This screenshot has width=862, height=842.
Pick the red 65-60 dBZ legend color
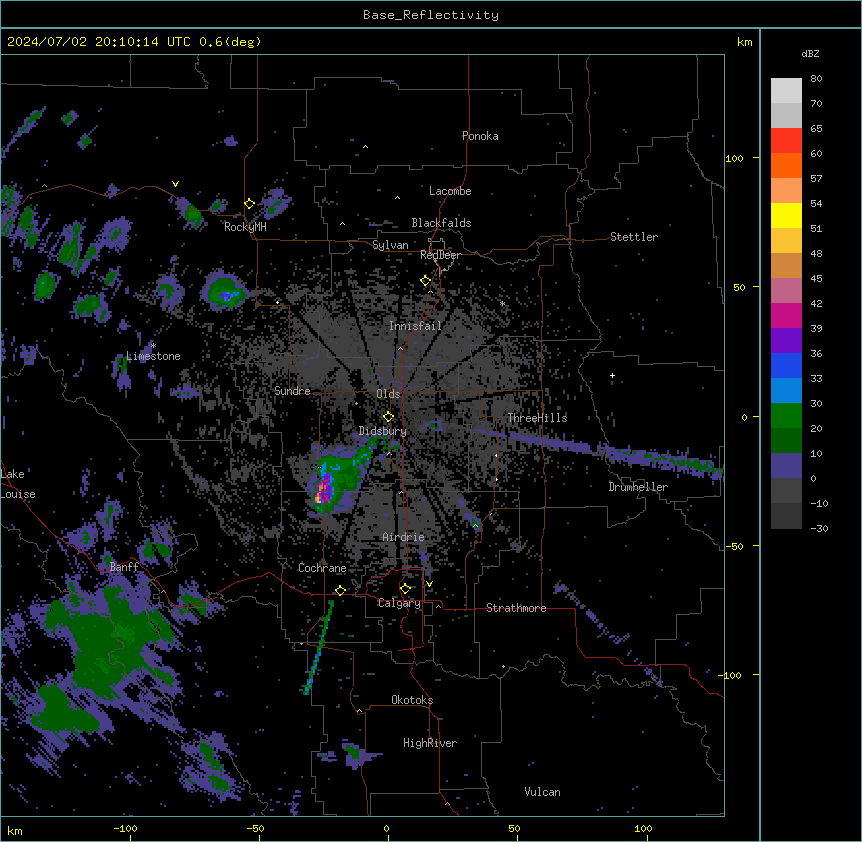(x=786, y=140)
